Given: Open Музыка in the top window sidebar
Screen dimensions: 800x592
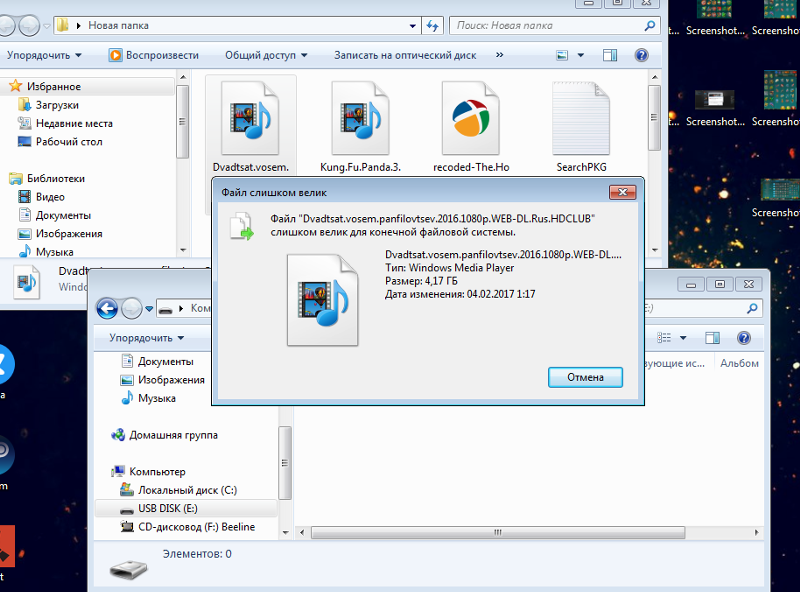Looking at the screenshot, I should tap(54, 252).
